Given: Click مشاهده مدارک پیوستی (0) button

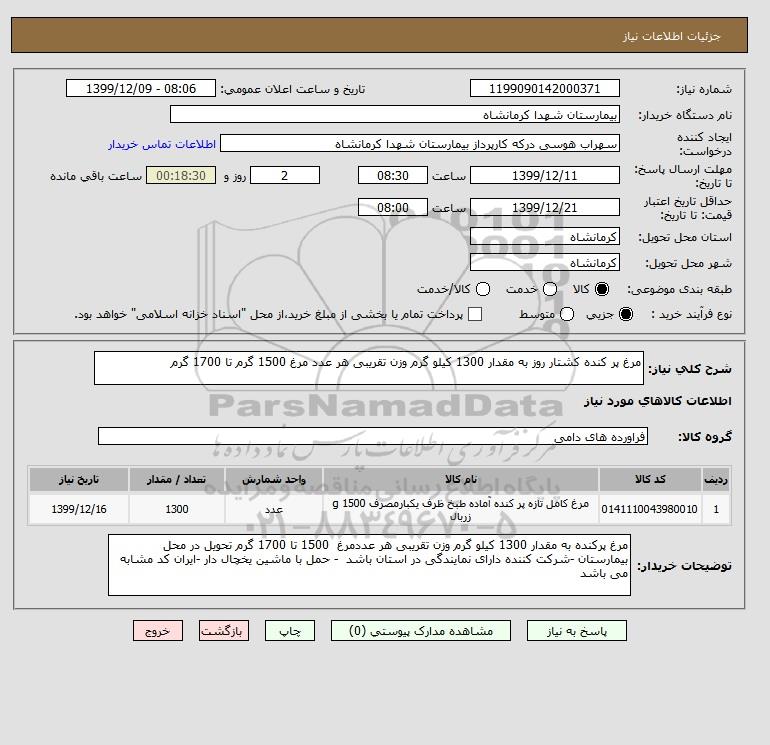Looking at the screenshot, I should coord(421,631).
